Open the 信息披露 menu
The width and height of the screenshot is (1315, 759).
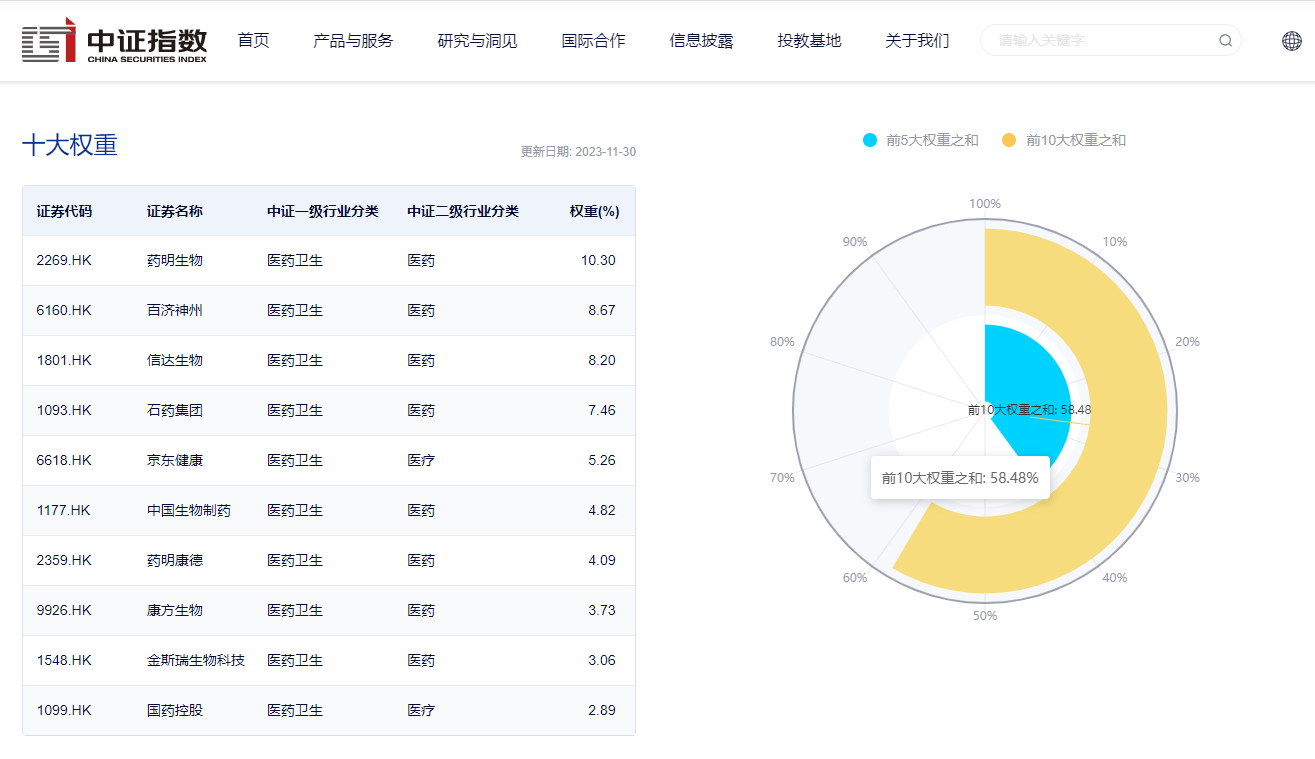(701, 41)
